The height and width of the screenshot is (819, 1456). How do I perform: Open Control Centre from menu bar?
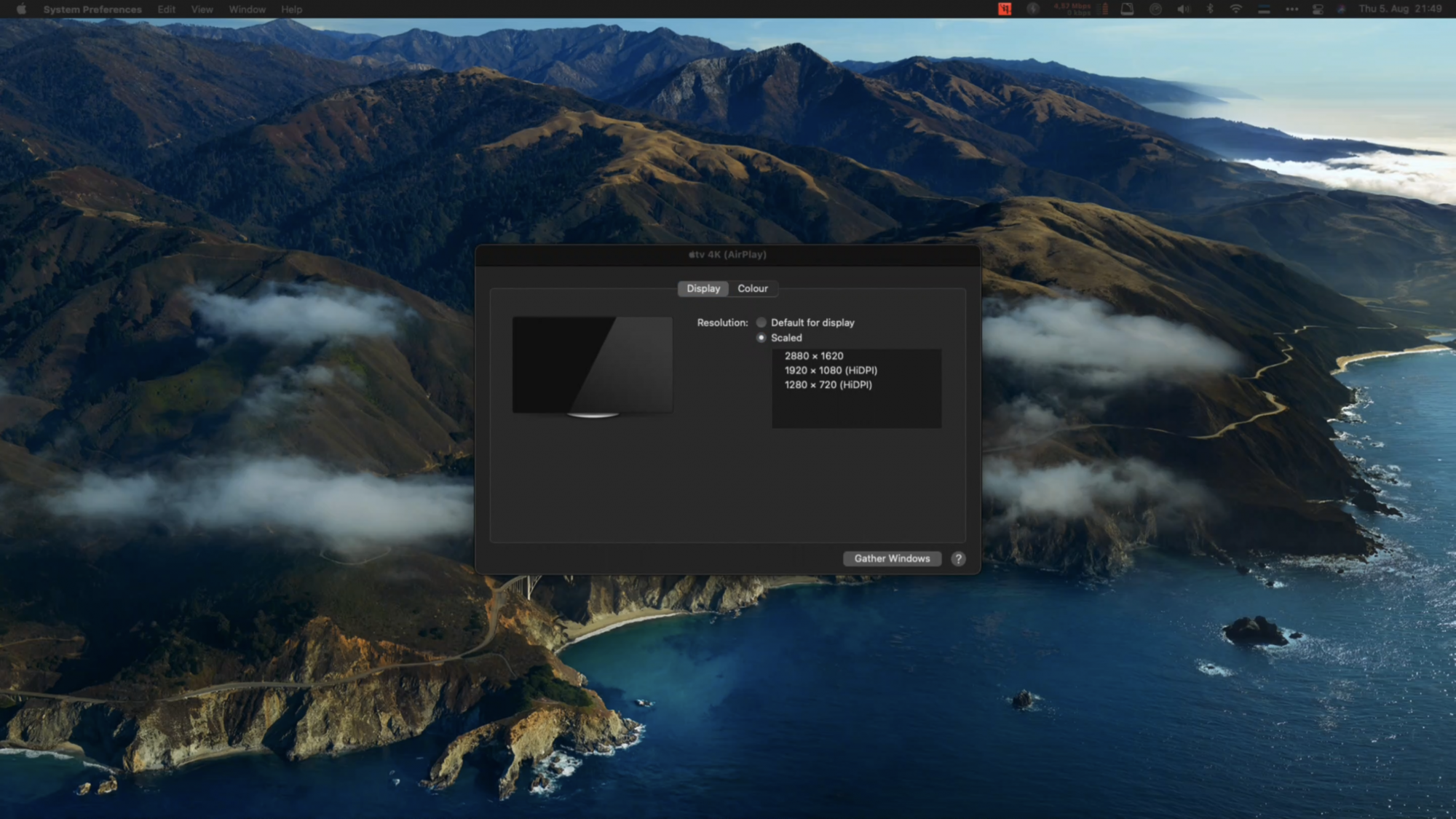[1318, 9]
